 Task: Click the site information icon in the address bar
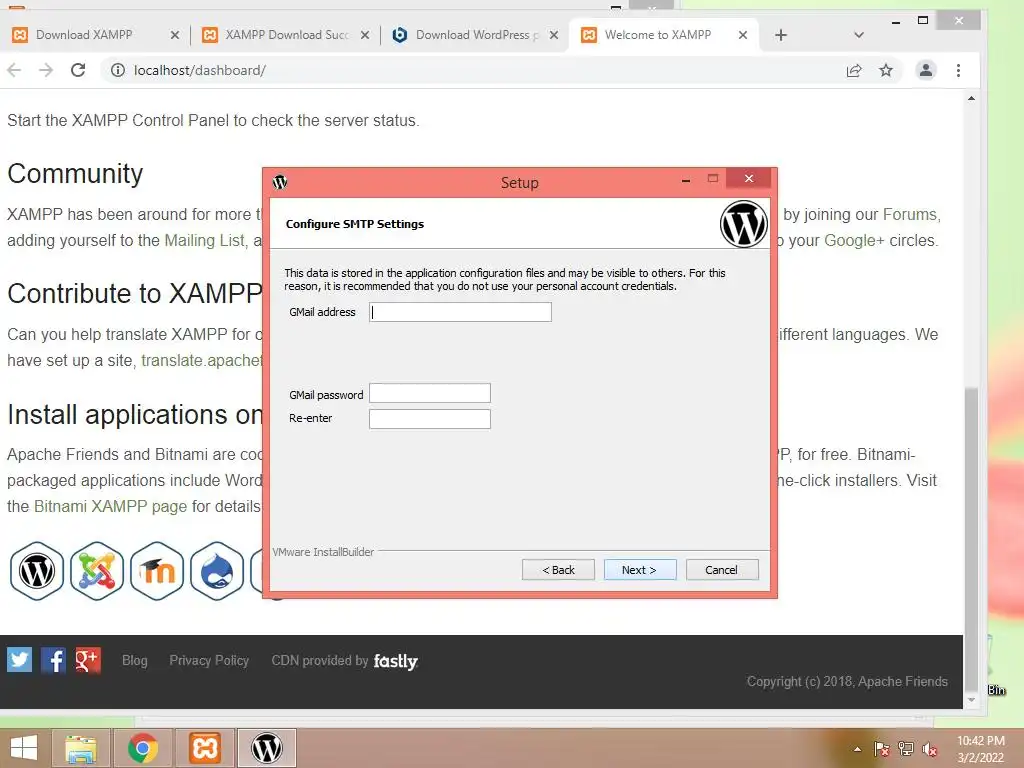click(x=118, y=70)
